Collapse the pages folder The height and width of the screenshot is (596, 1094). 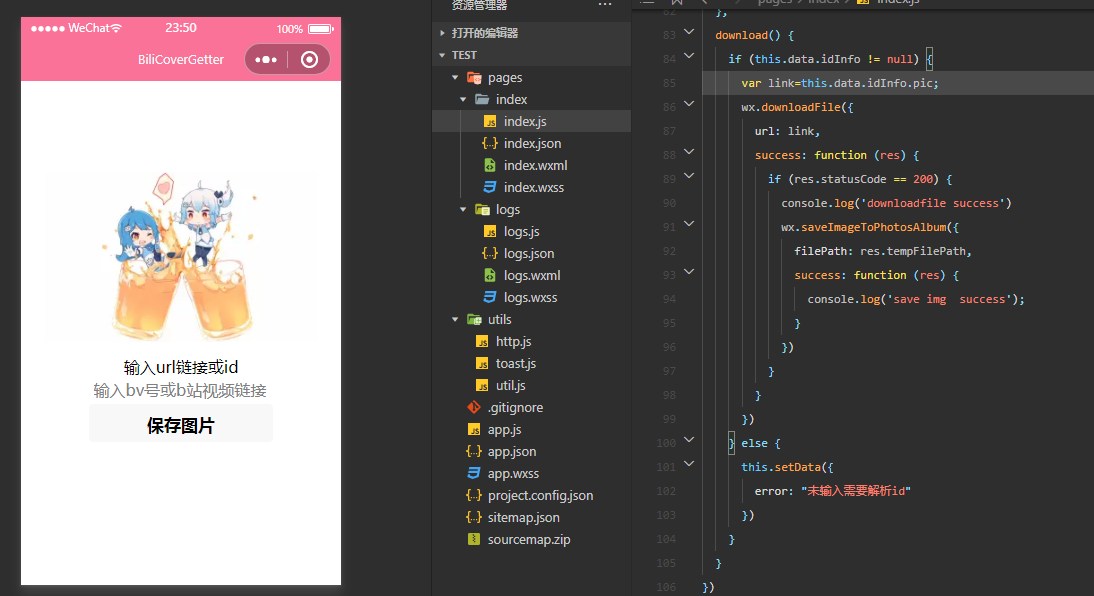pos(456,77)
